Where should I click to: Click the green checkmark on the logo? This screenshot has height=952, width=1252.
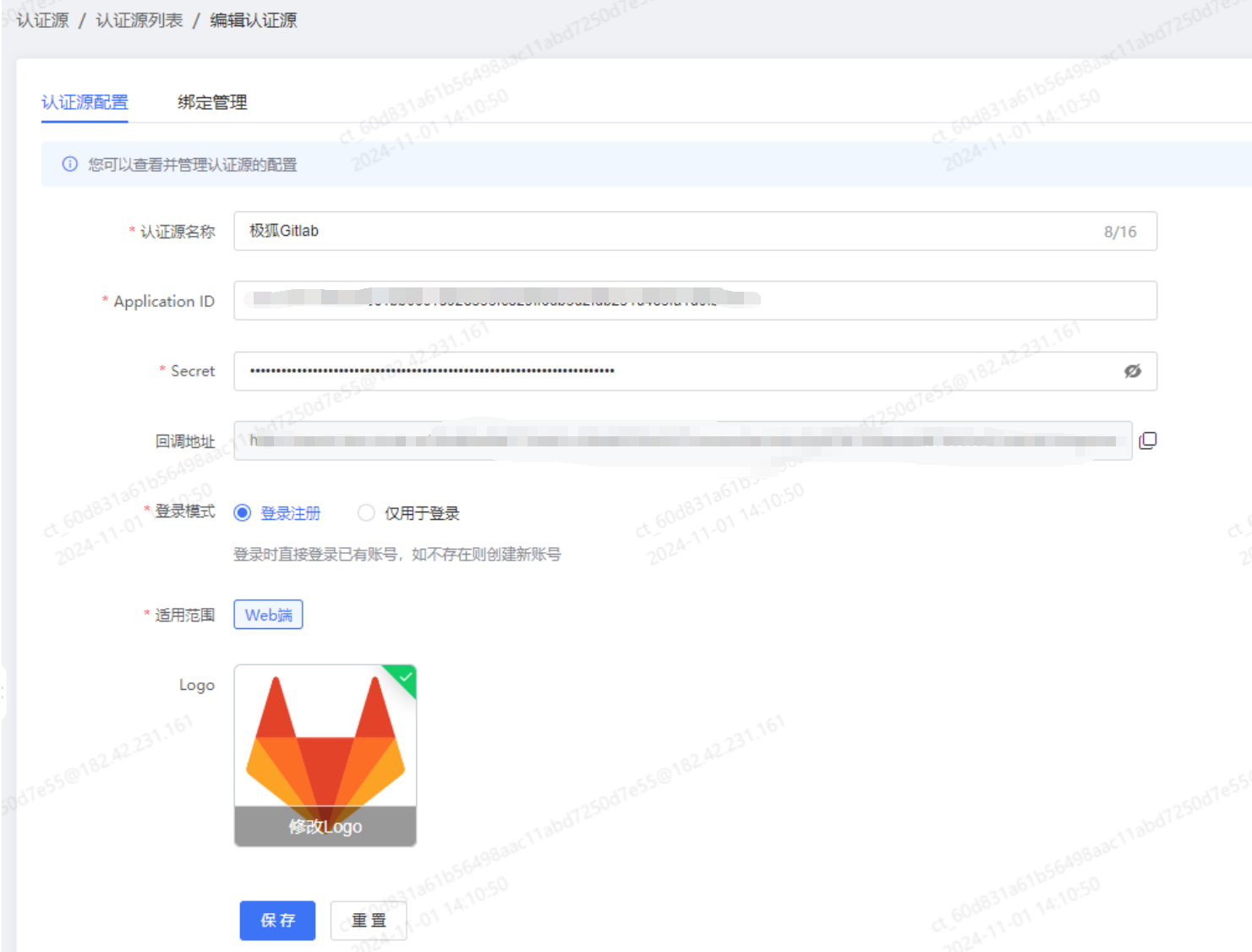point(406,676)
